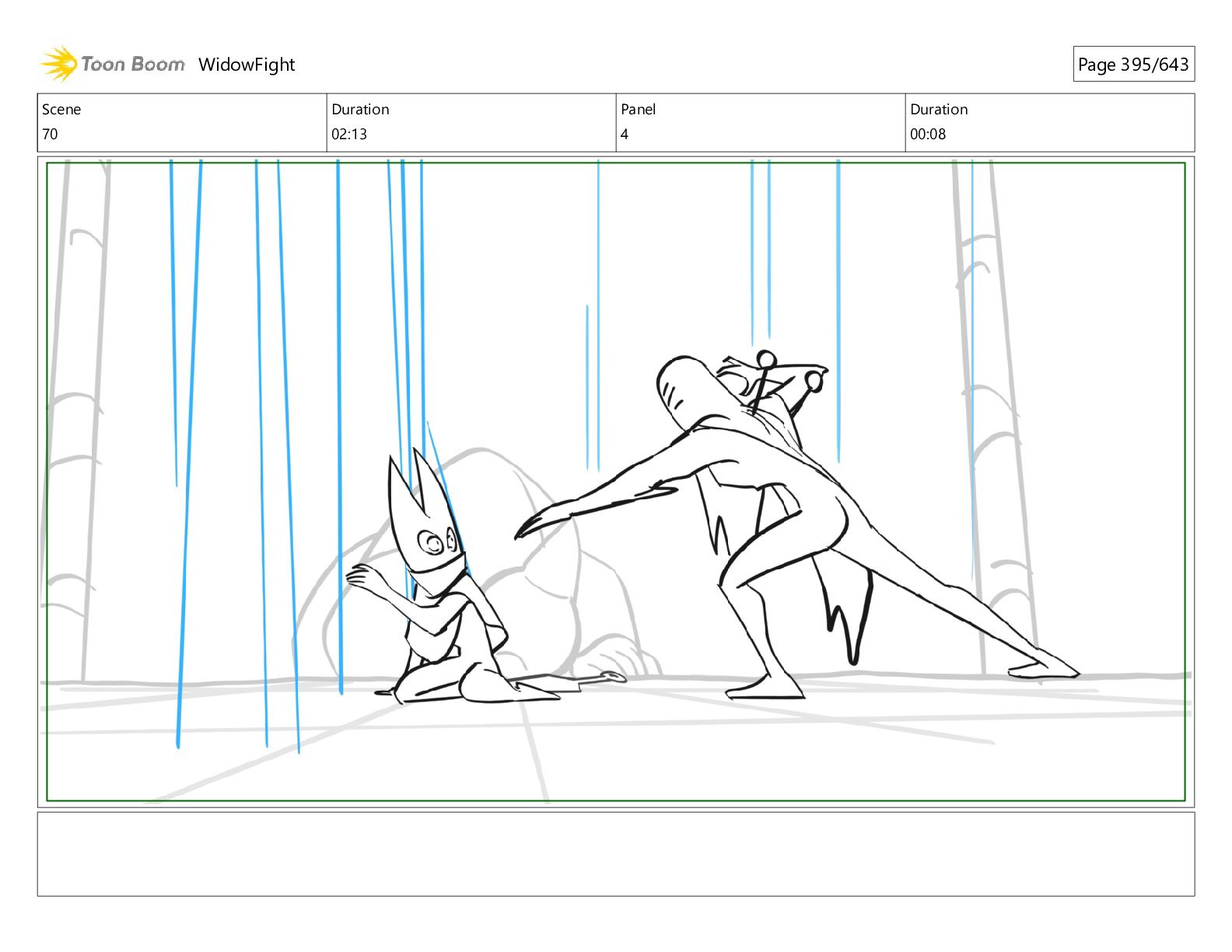The height and width of the screenshot is (952, 1232).
Task: Click the WidowFight project title
Action: [x=247, y=65]
